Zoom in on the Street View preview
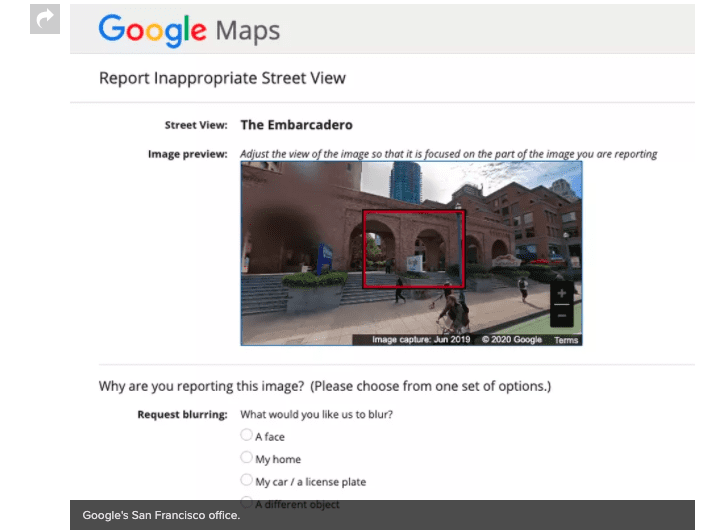This screenshot has width=725, height=531. 561,294
